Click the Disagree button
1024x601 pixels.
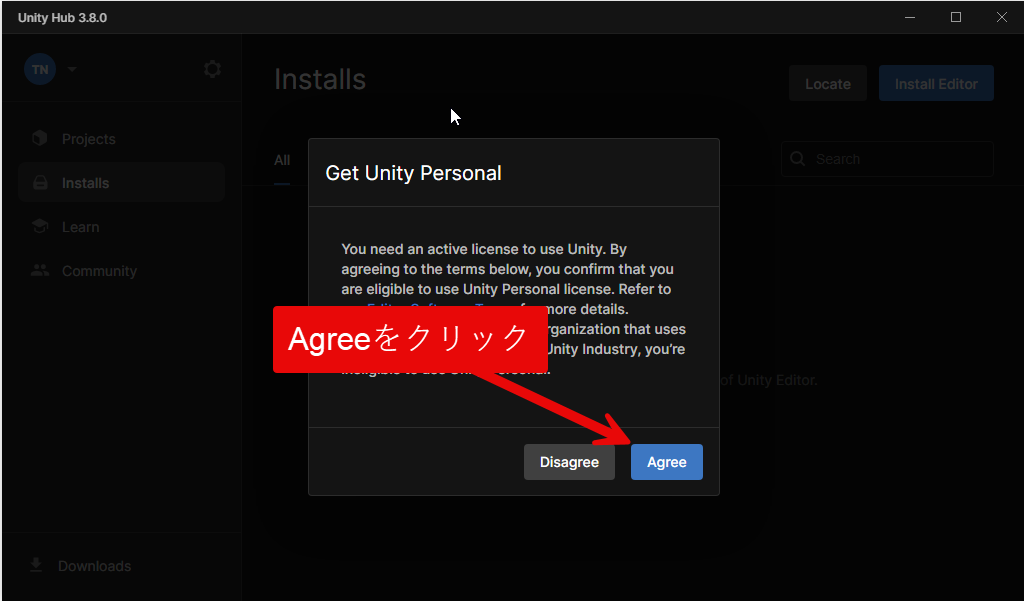pos(569,462)
